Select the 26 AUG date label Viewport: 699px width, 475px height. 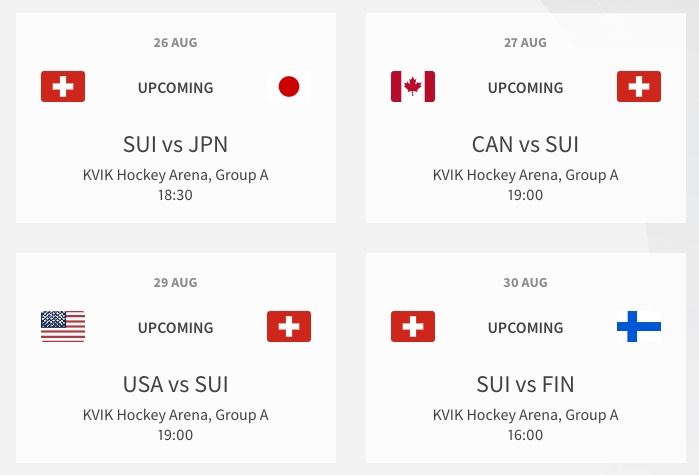[x=176, y=43]
